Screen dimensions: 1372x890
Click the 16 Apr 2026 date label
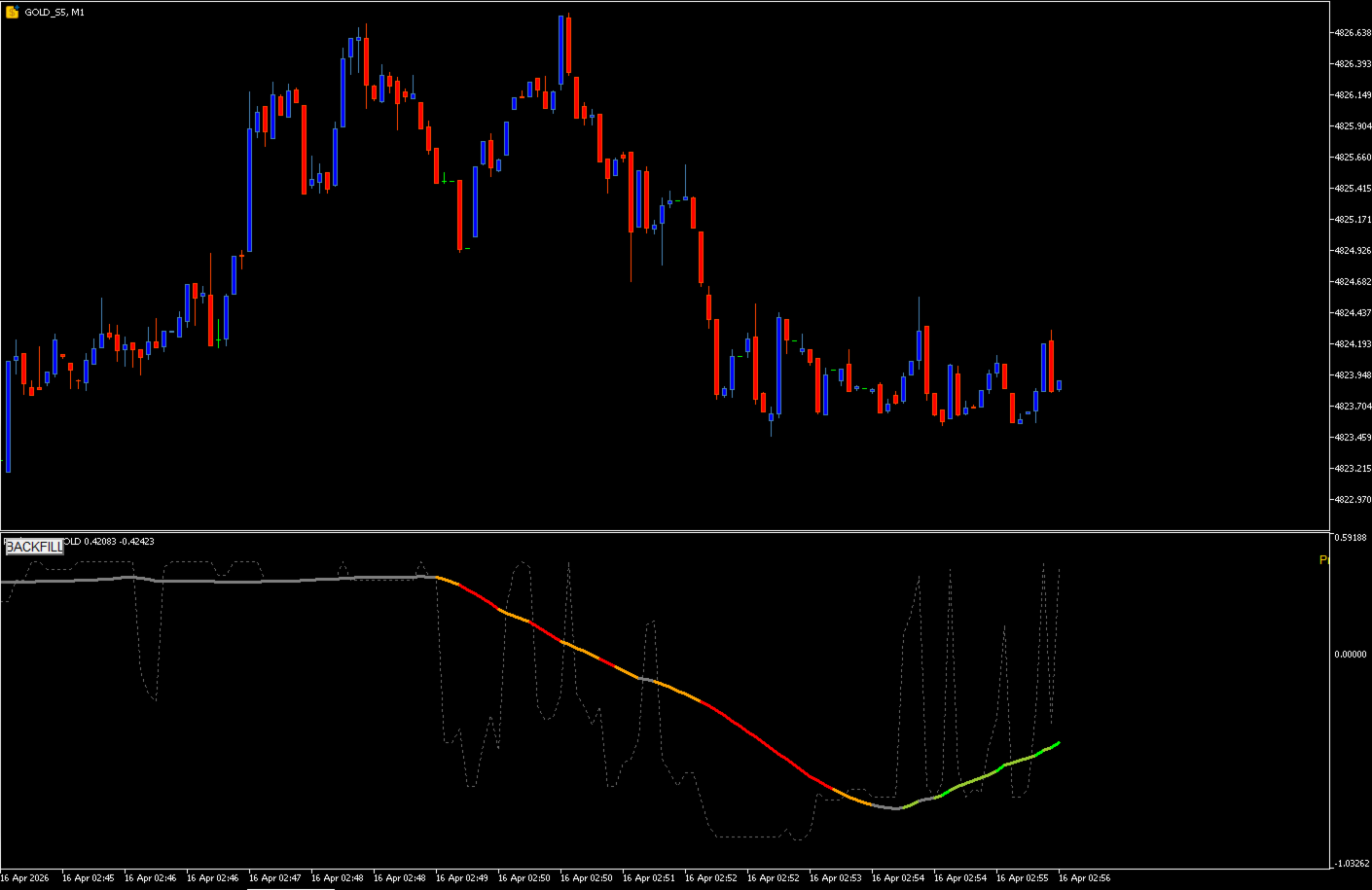pos(24,878)
